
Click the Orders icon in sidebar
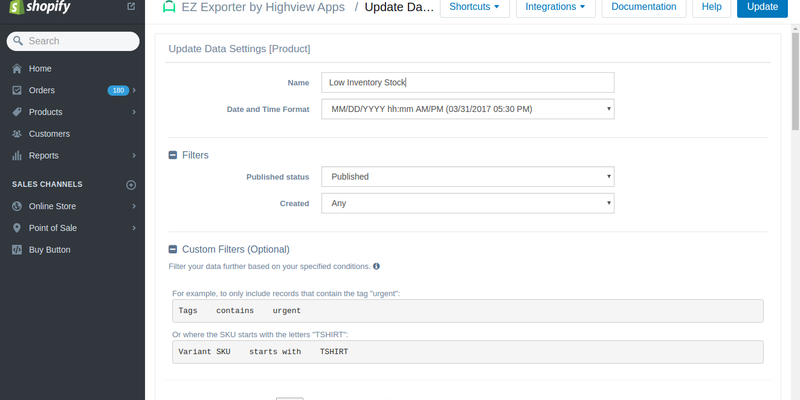(17, 90)
